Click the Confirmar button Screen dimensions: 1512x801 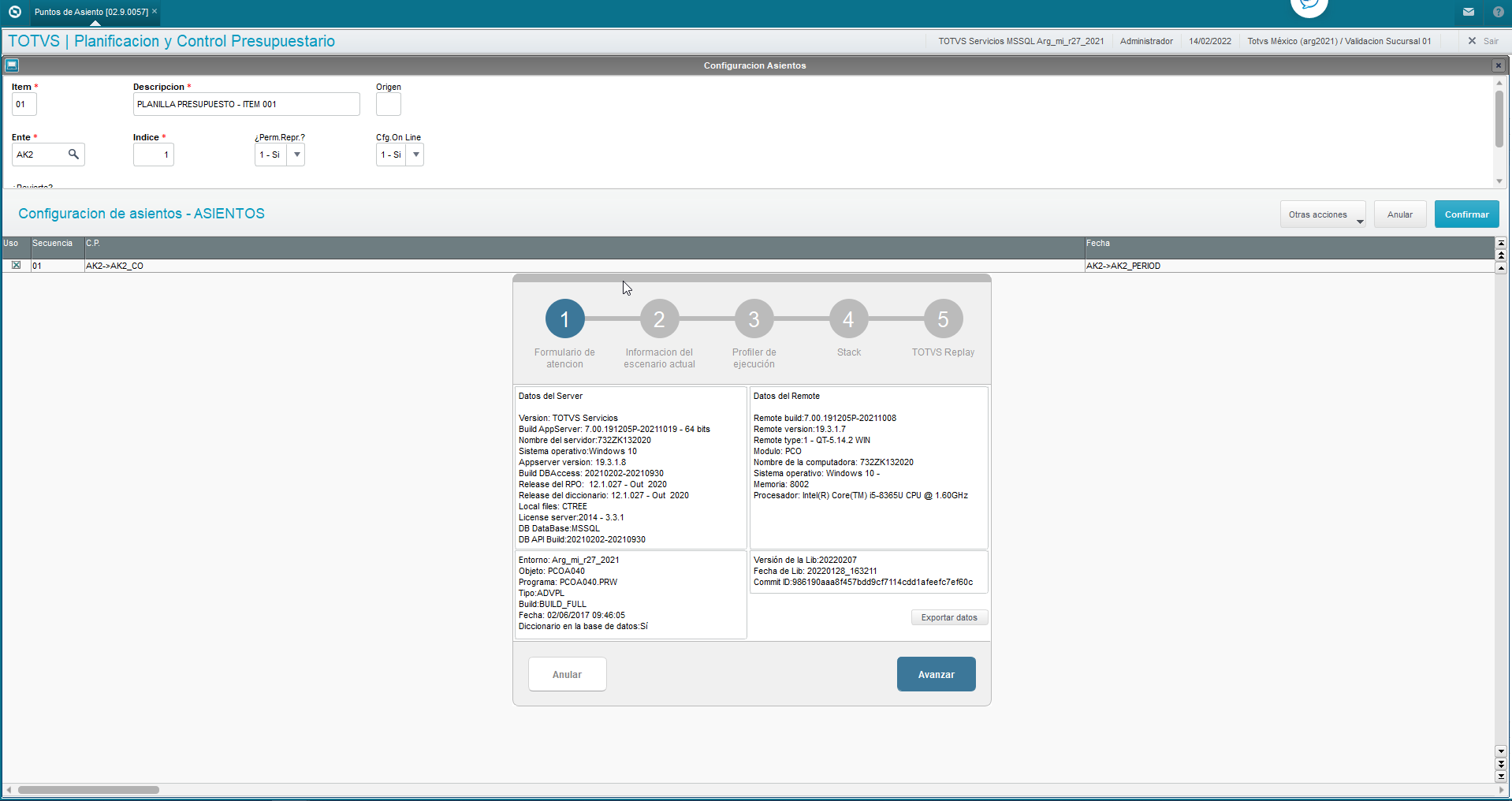pyautogui.click(x=1466, y=214)
